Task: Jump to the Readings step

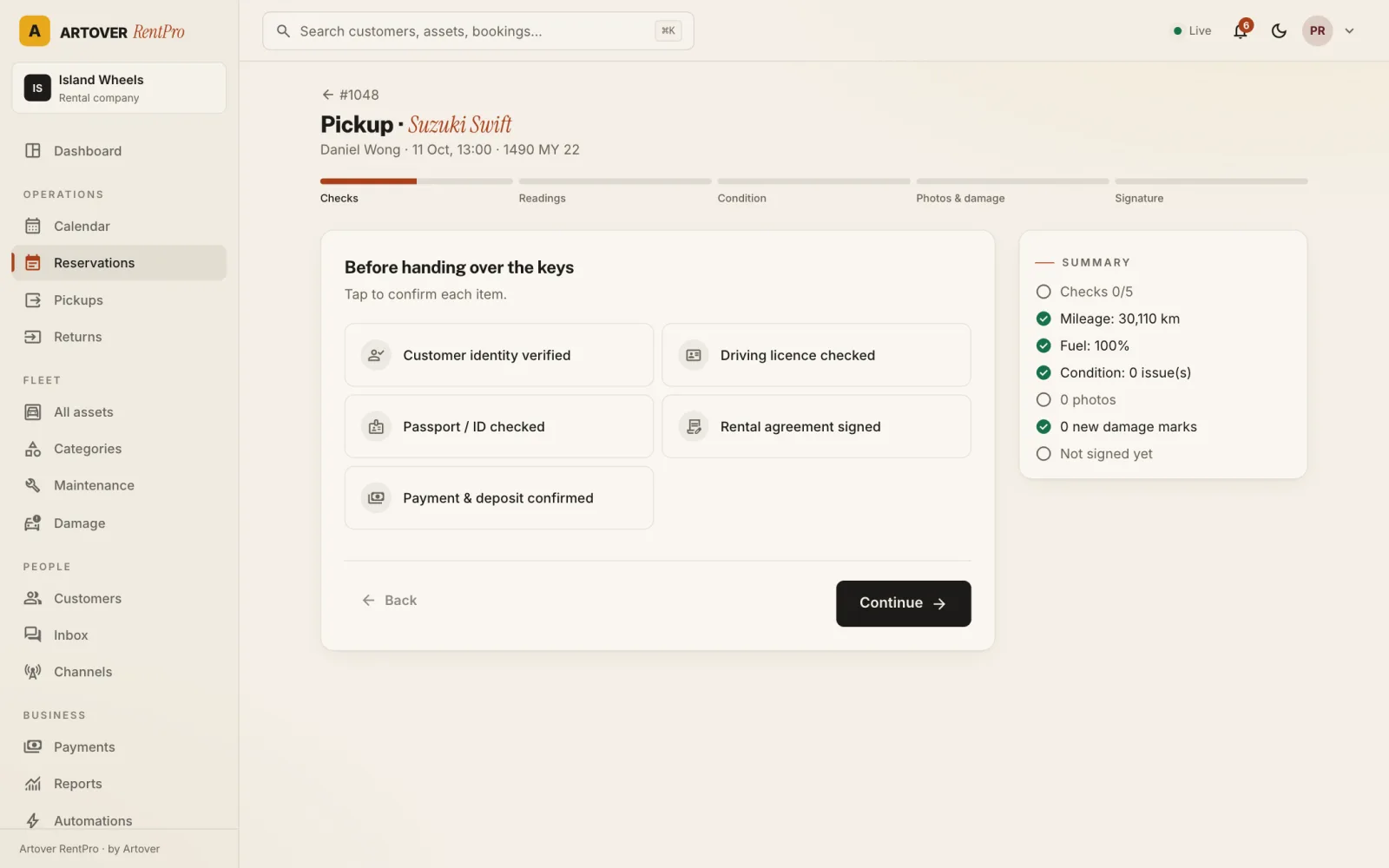Action: [615, 191]
